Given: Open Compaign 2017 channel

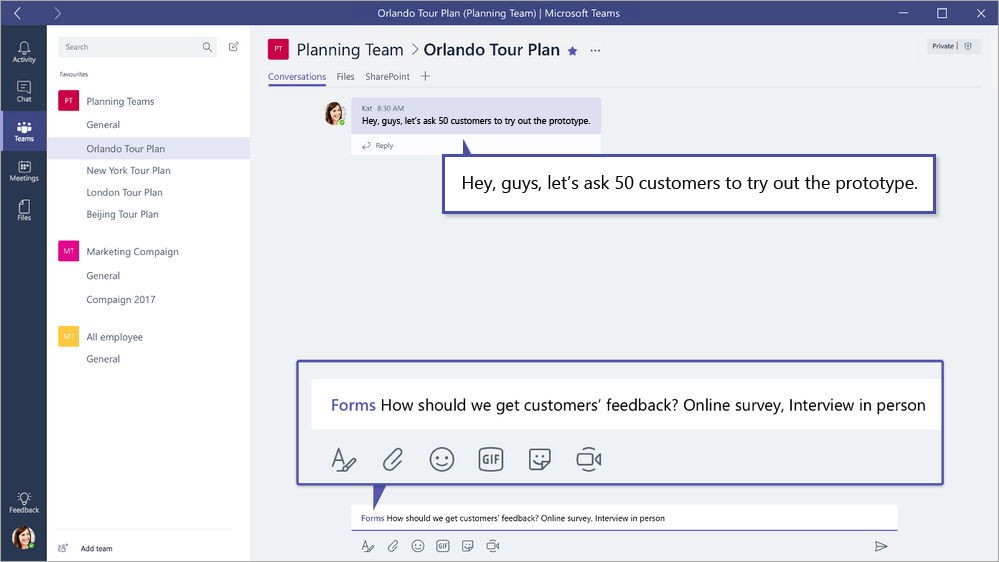Looking at the screenshot, I should tap(121, 299).
